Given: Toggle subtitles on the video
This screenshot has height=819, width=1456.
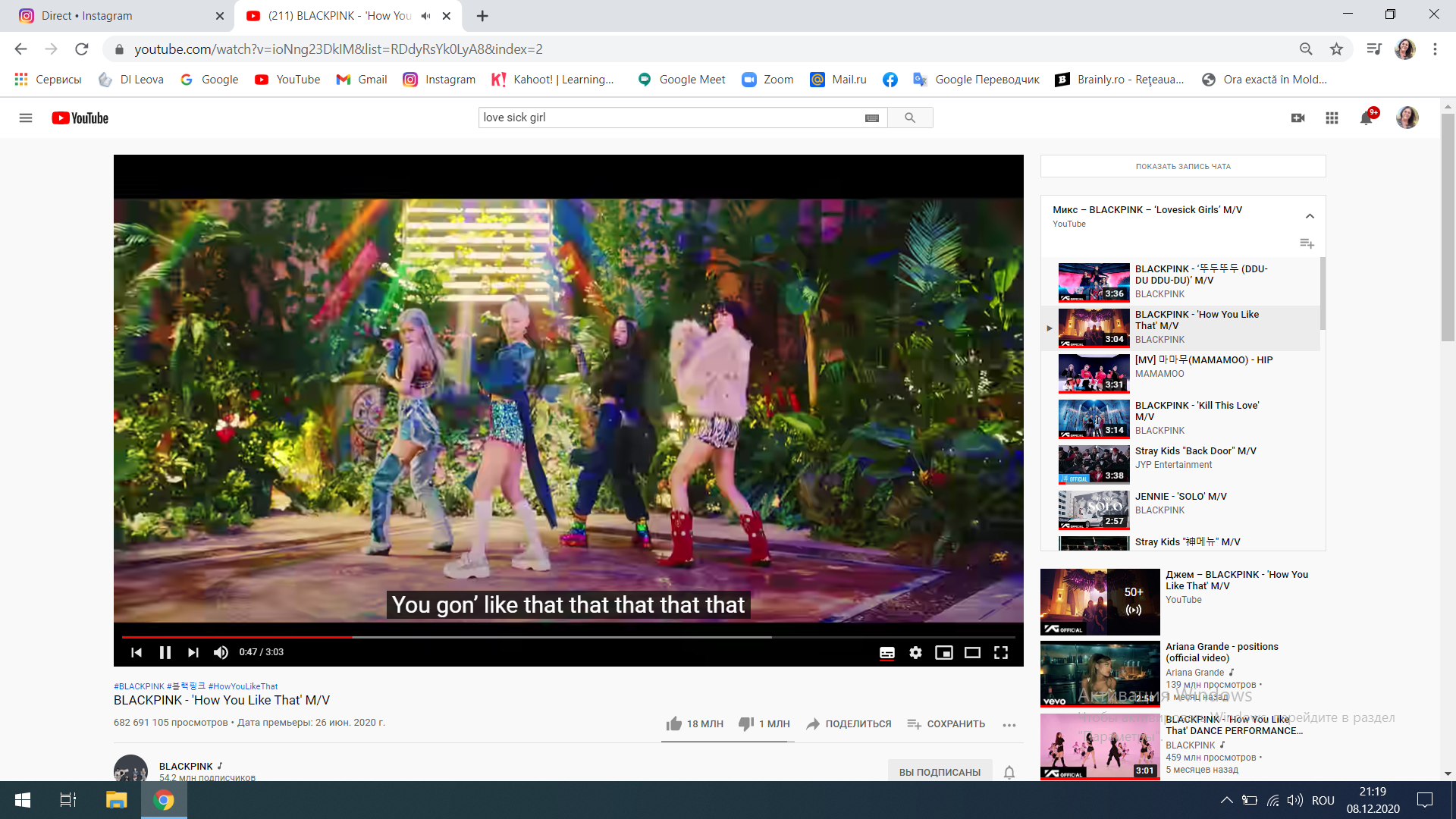Looking at the screenshot, I should (886, 652).
